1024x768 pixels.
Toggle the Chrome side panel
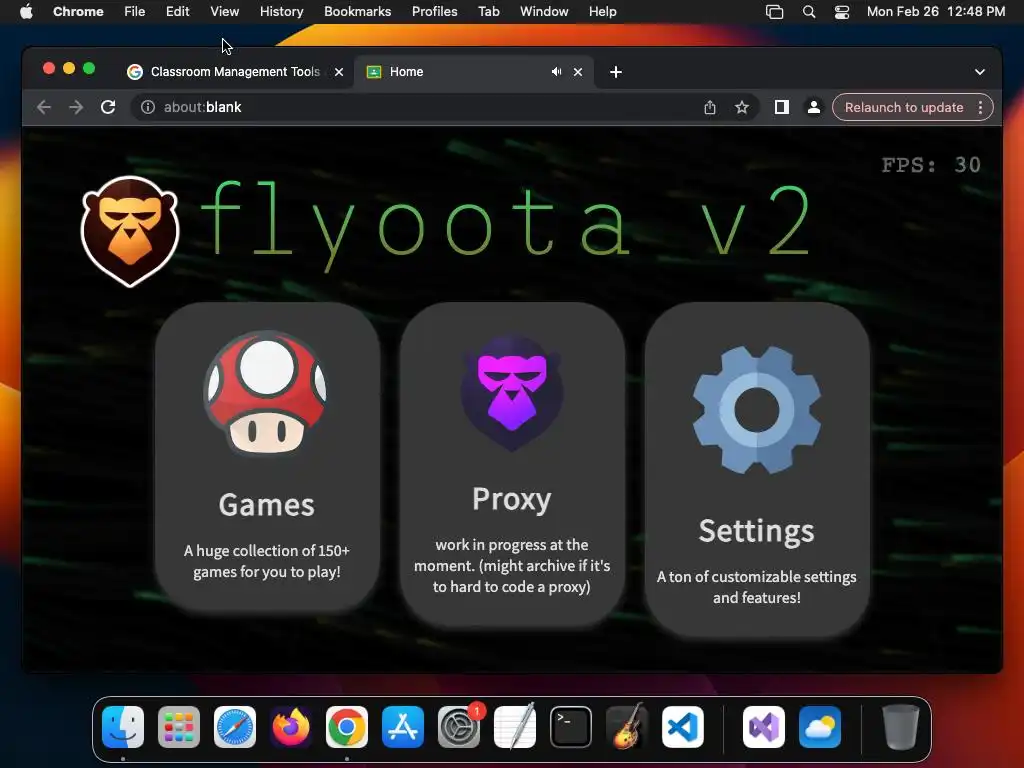pos(782,107)
